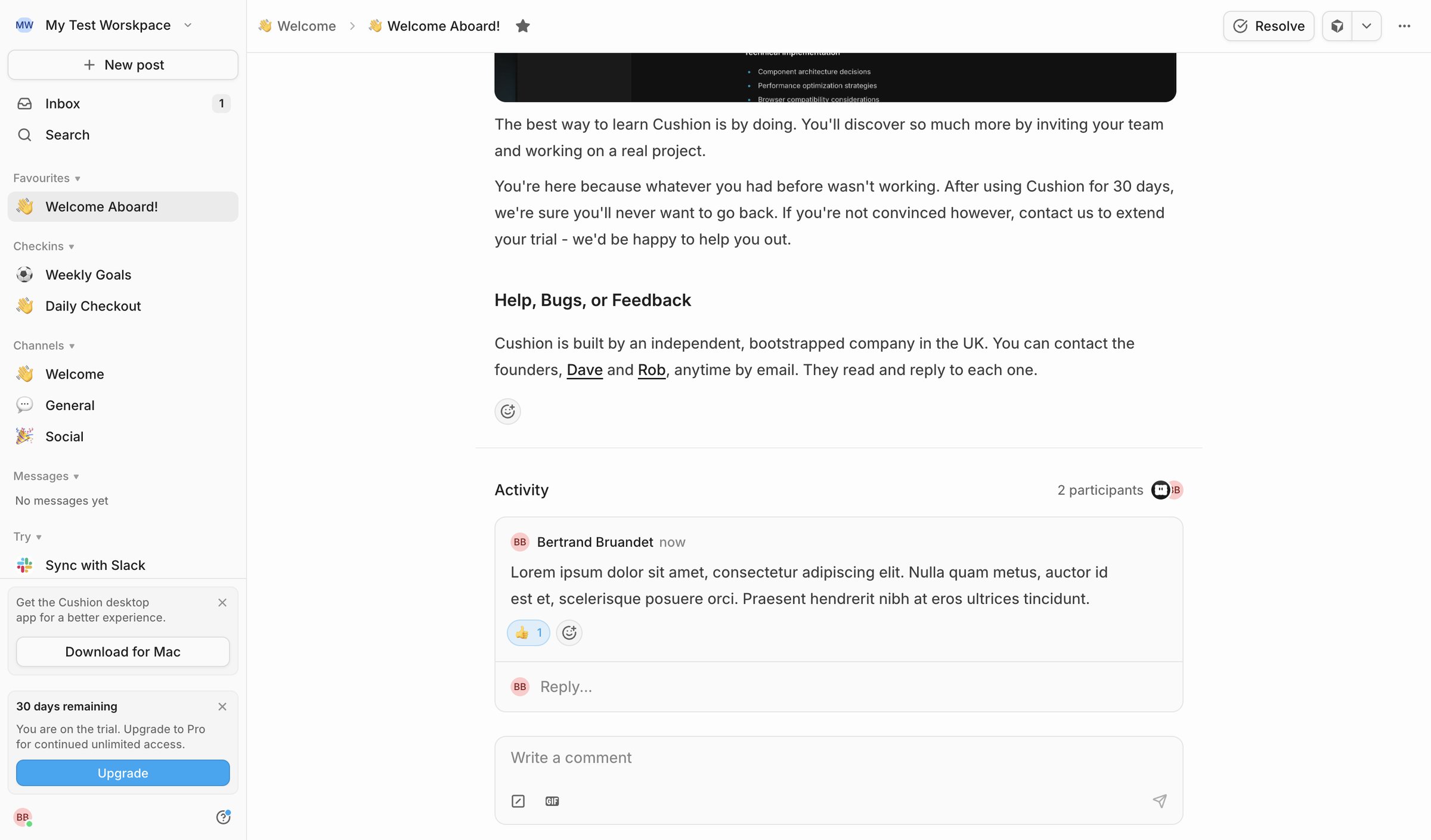Image resolution: width=1431 pixels, height=840 pixels.
Task: Collapse the Messages section
Action: tap(47, 476)
